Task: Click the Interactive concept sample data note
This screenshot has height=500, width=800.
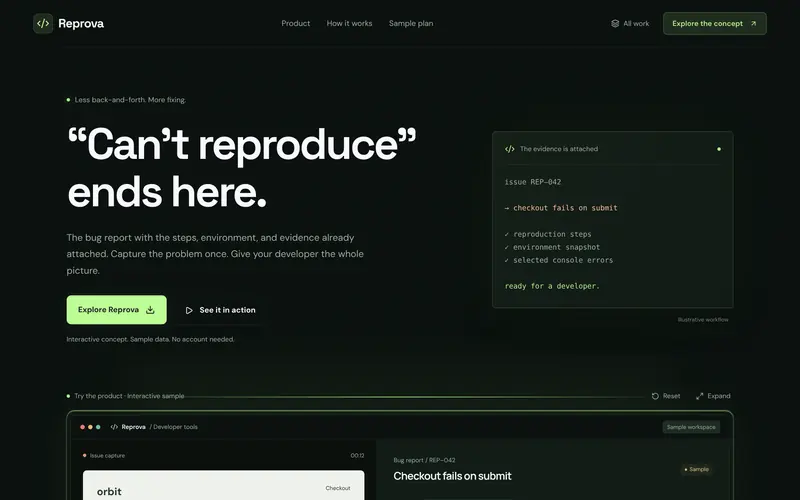Action: [x=151, y=339]
